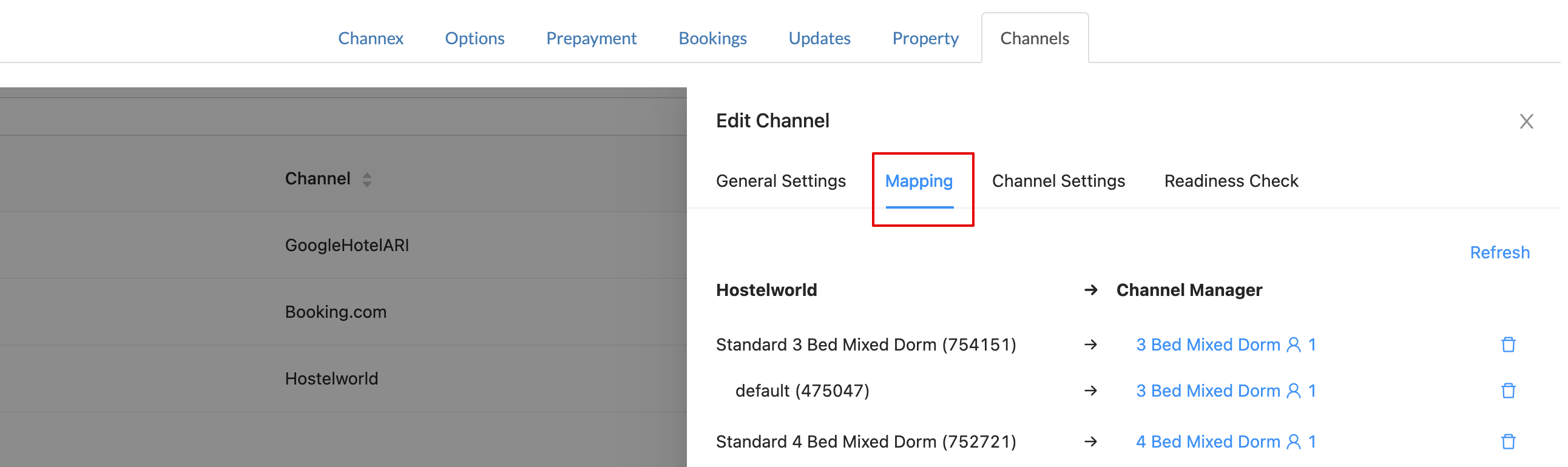Screen dimensions: 1568x467
Task: Open the Channel Settings tab
Action: click(x=1058, y=181)
